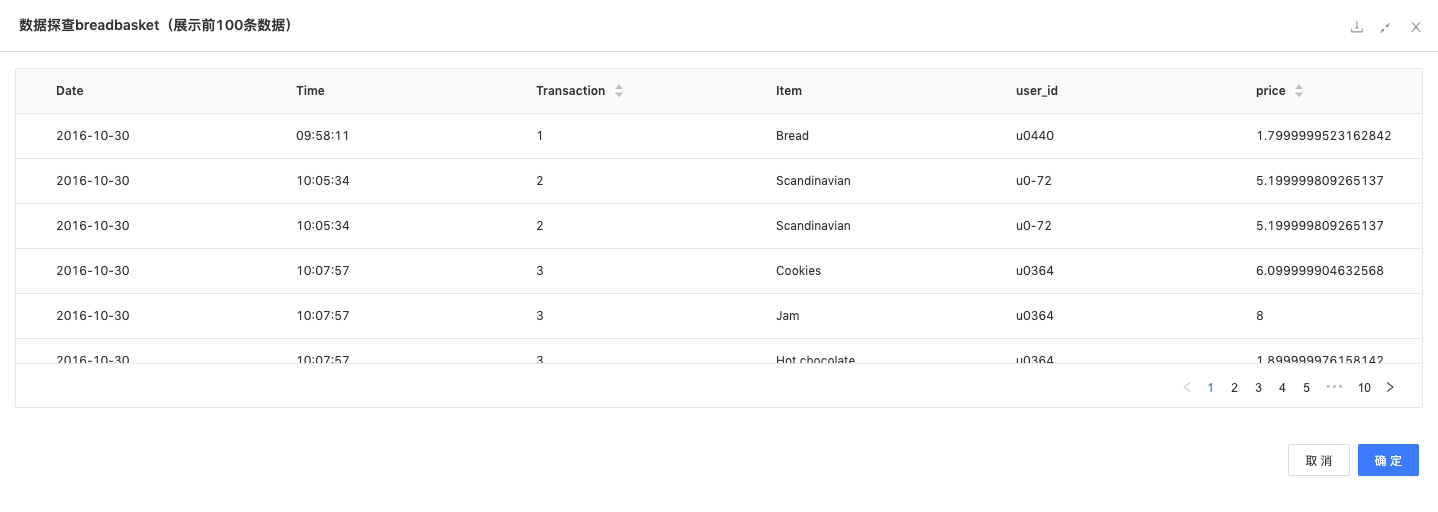
Task: Go to next page arrow
Action: point(1390,387)
